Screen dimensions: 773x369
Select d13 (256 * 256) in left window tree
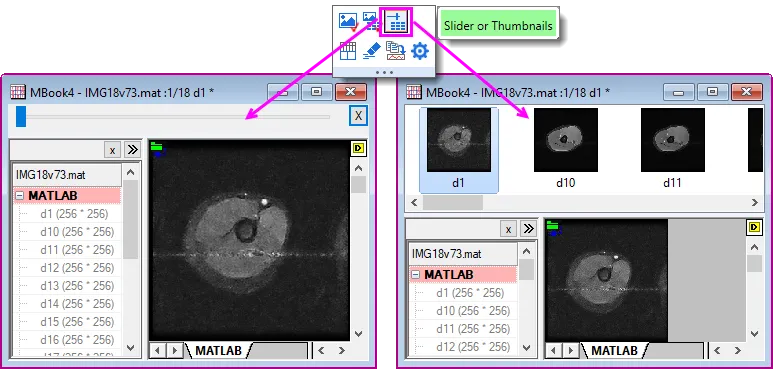pos(77,286)
